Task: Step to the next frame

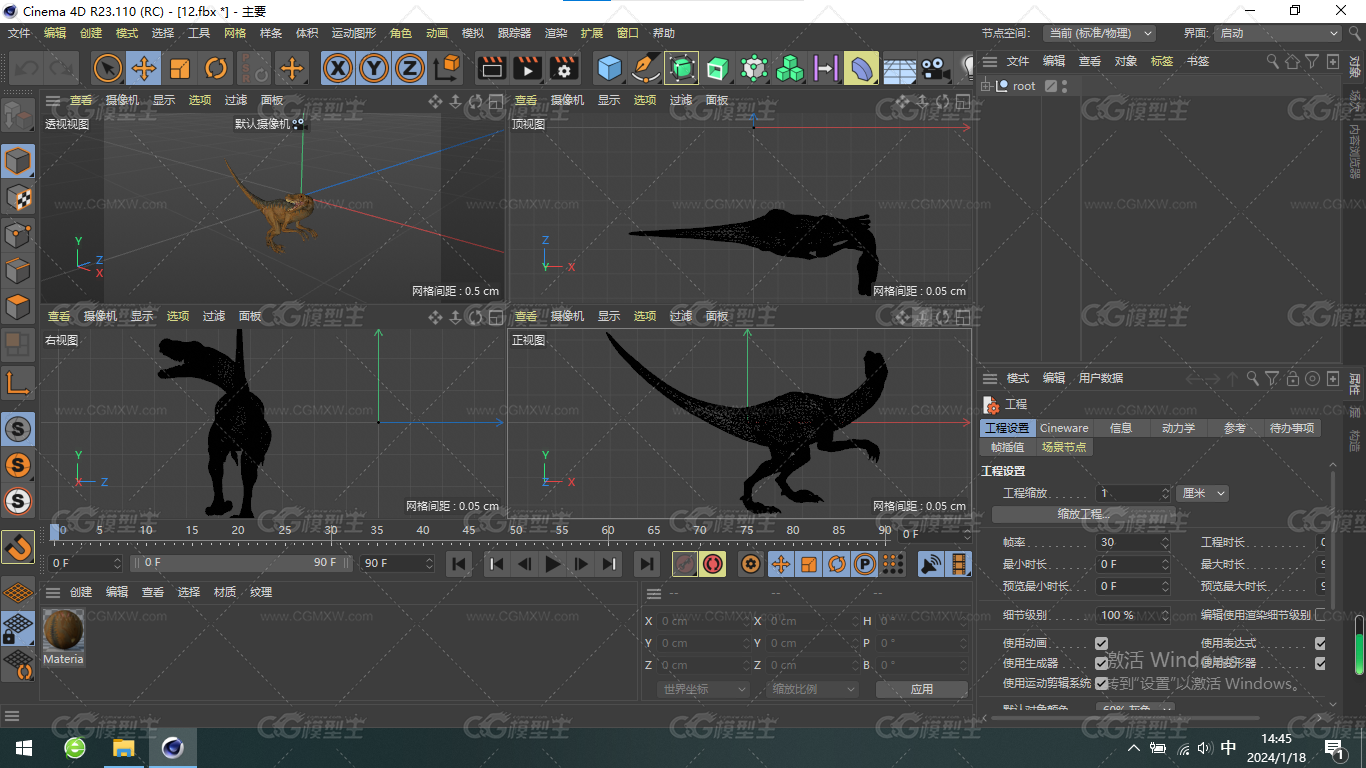Action: 581,564
